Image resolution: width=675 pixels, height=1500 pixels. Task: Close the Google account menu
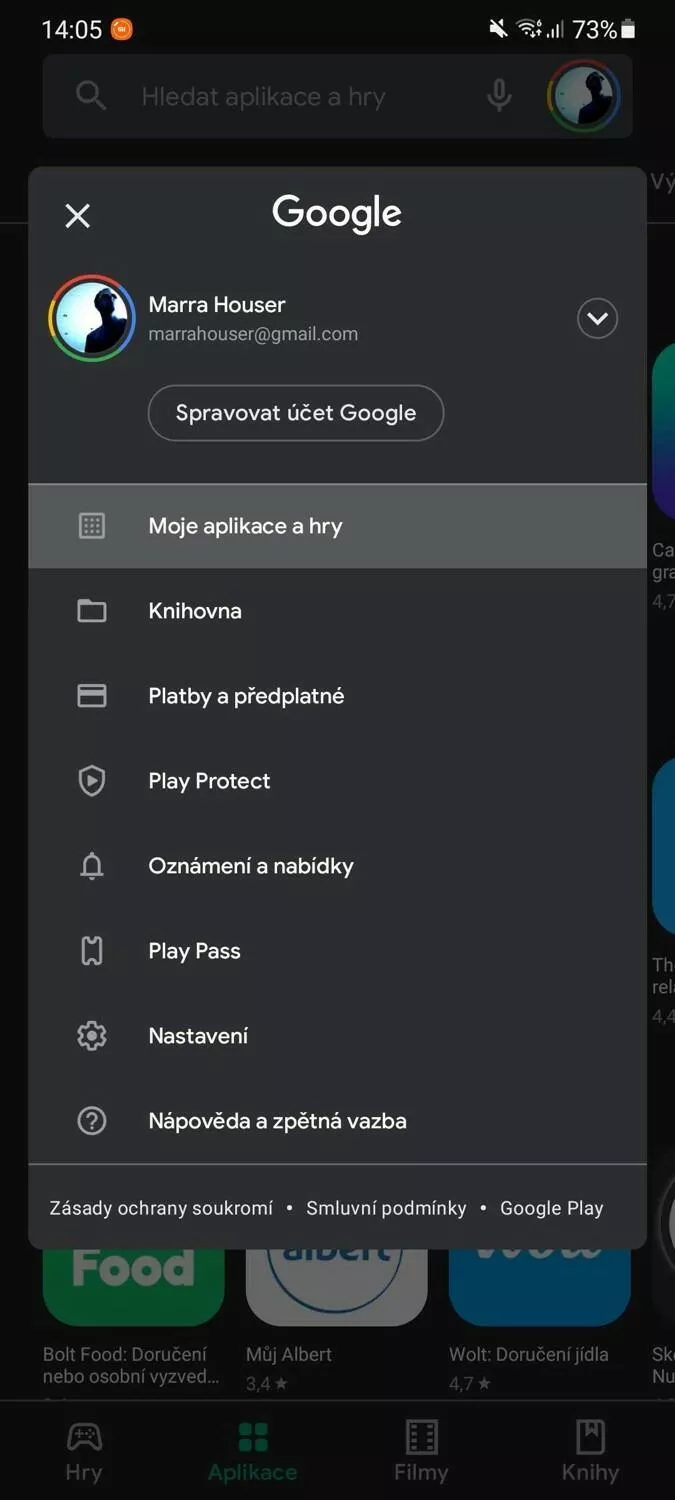click(x=77, y=215)
